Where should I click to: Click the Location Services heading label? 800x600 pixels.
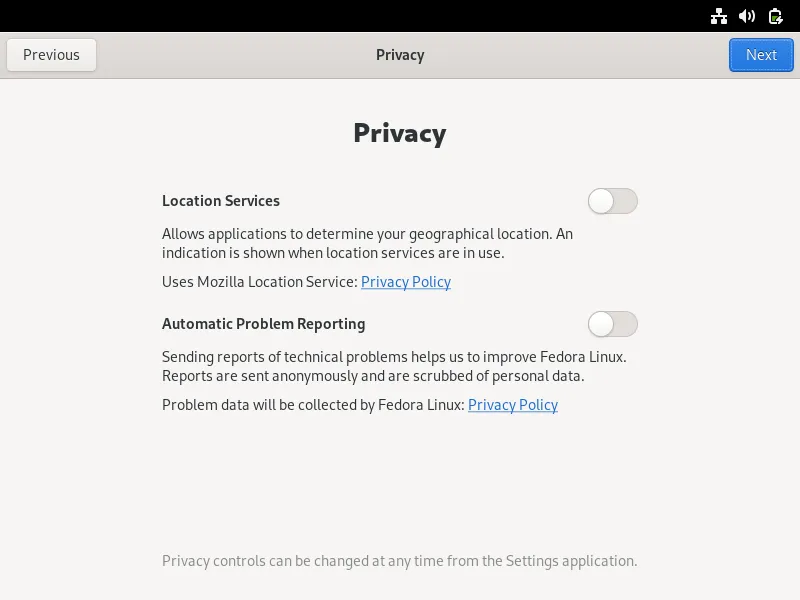coord(221,201)
